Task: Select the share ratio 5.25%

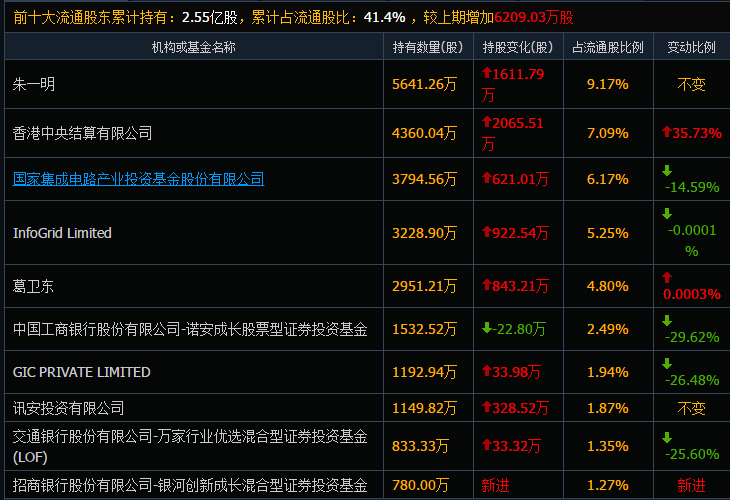Action: [608, 233]
